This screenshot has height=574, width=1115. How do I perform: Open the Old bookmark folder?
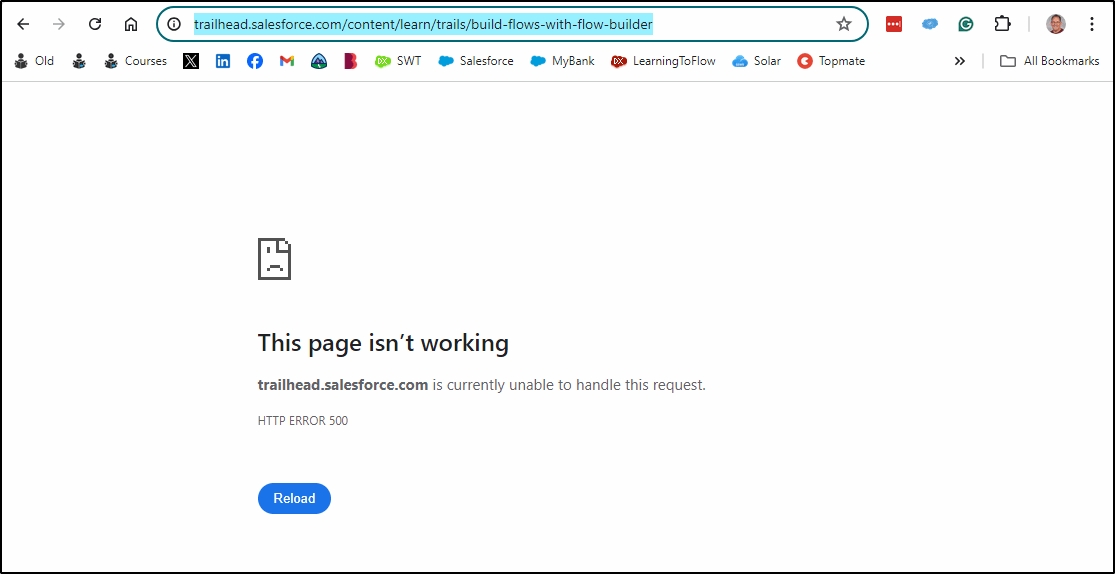(x=34, y=61)
